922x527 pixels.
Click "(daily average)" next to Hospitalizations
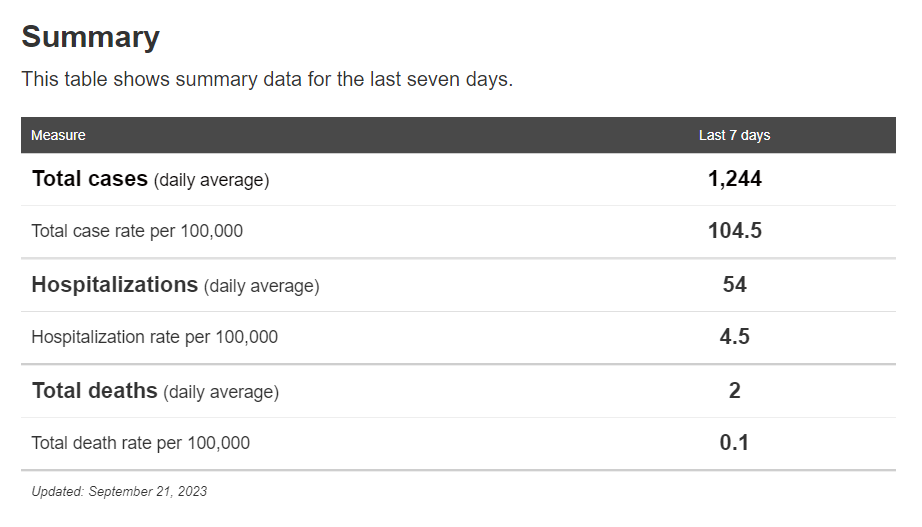(x=261, y=287)
